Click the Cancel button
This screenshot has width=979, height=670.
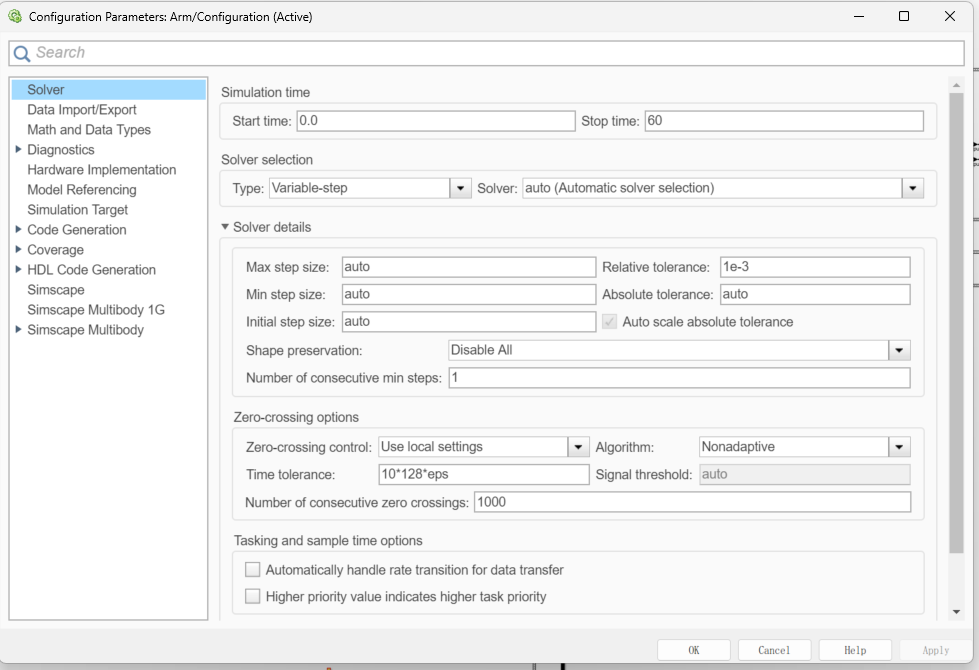tap(774, 650)
